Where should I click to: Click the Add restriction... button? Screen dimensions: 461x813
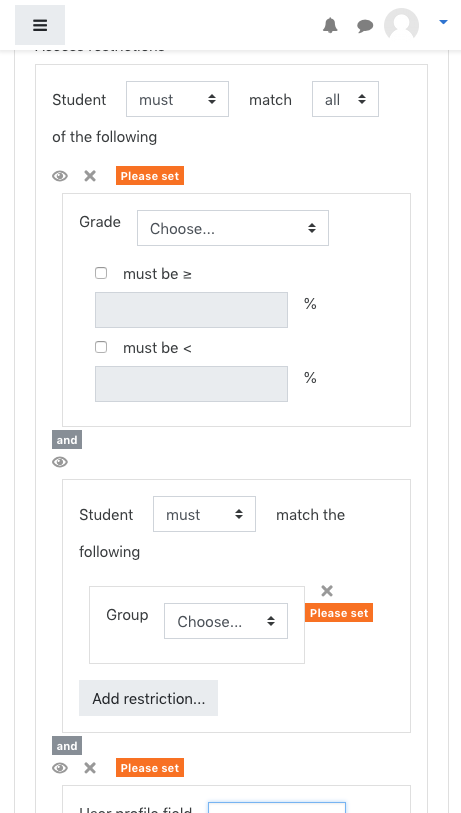click(x=148, y=698)
